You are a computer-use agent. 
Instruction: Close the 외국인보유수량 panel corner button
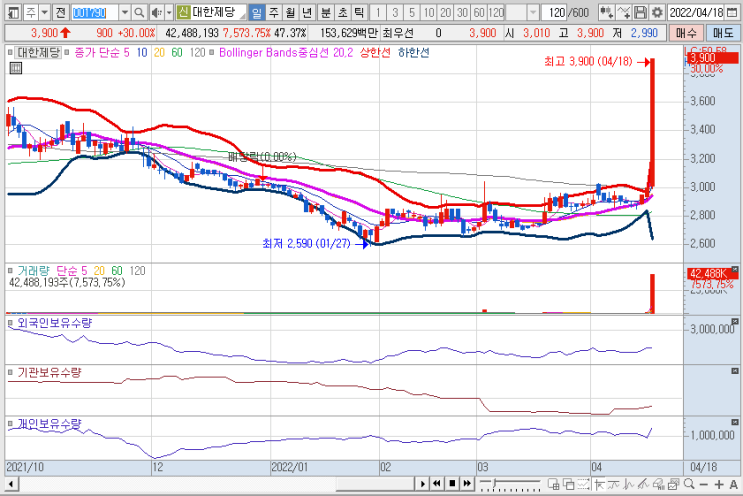pyautogui.click(x=735, y=321)
